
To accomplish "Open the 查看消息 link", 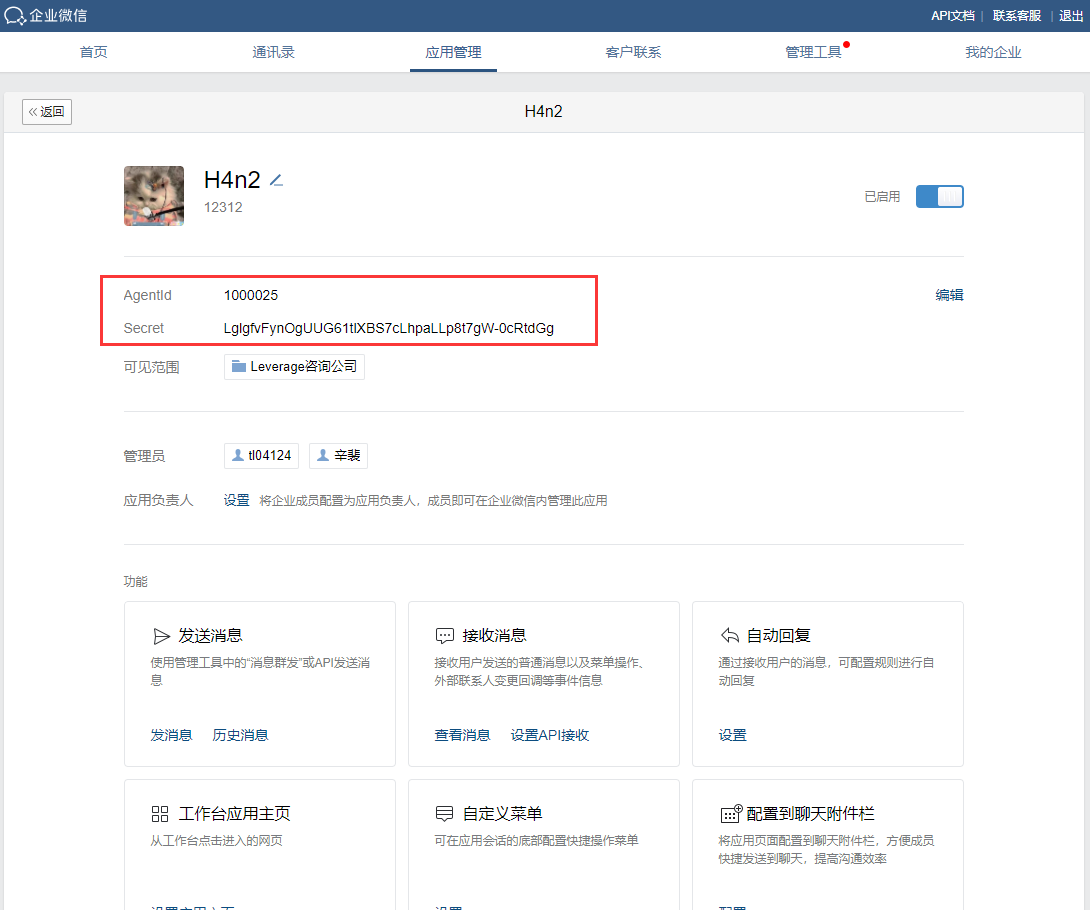I will point(462,736).
